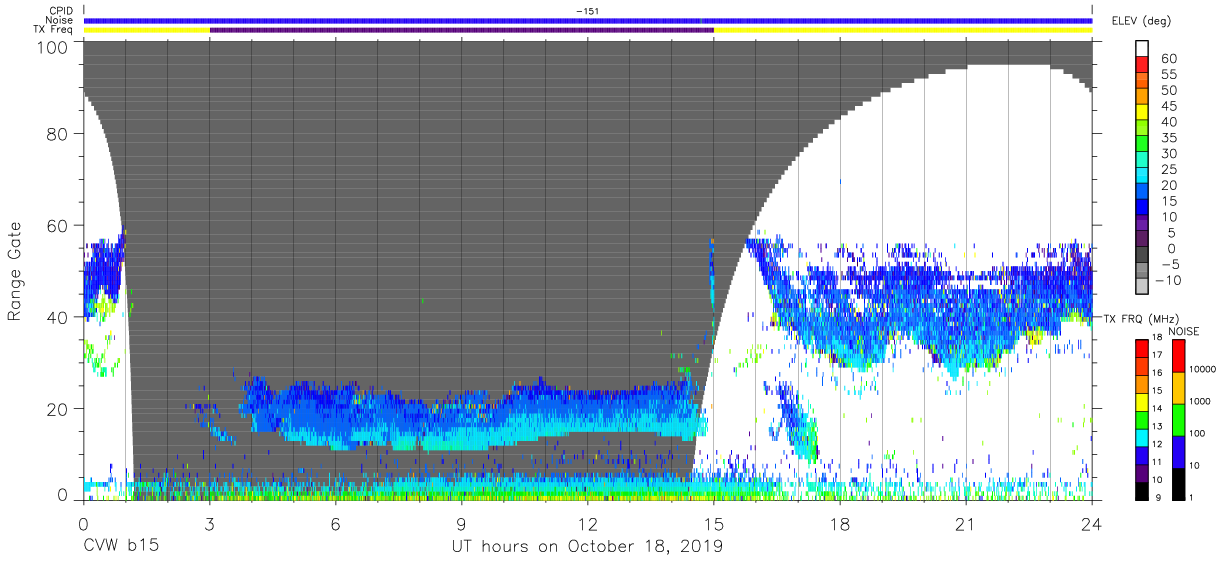Image resolution: width=1228 pixels, height=567 pixels.
Task: Click the green 100 segment of NOISE colorbar
Action: coord(1178,420)
